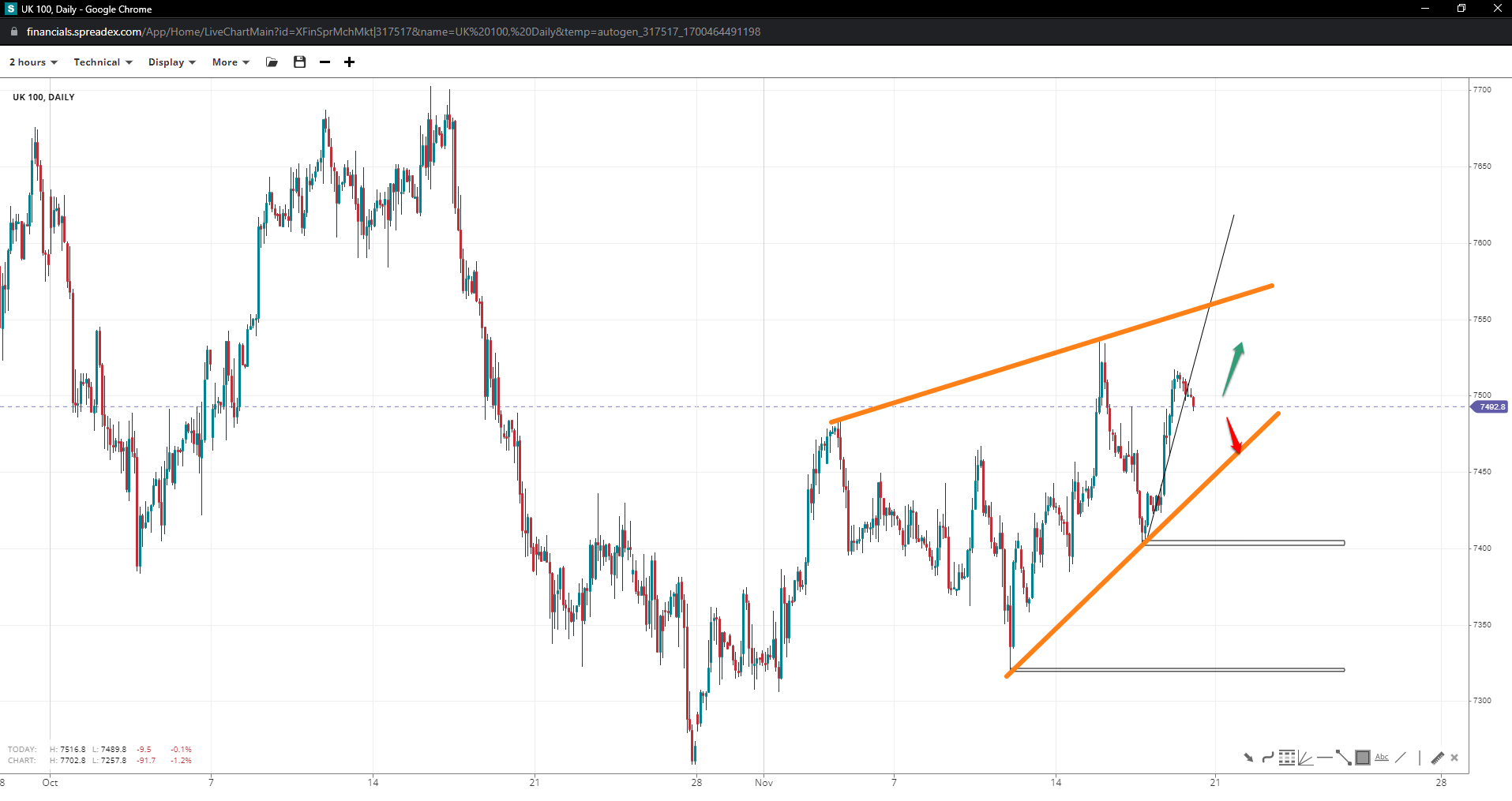1512x801 pixels.
Task: Click the open folder icon in toolbar
Action: click(272, 62)
